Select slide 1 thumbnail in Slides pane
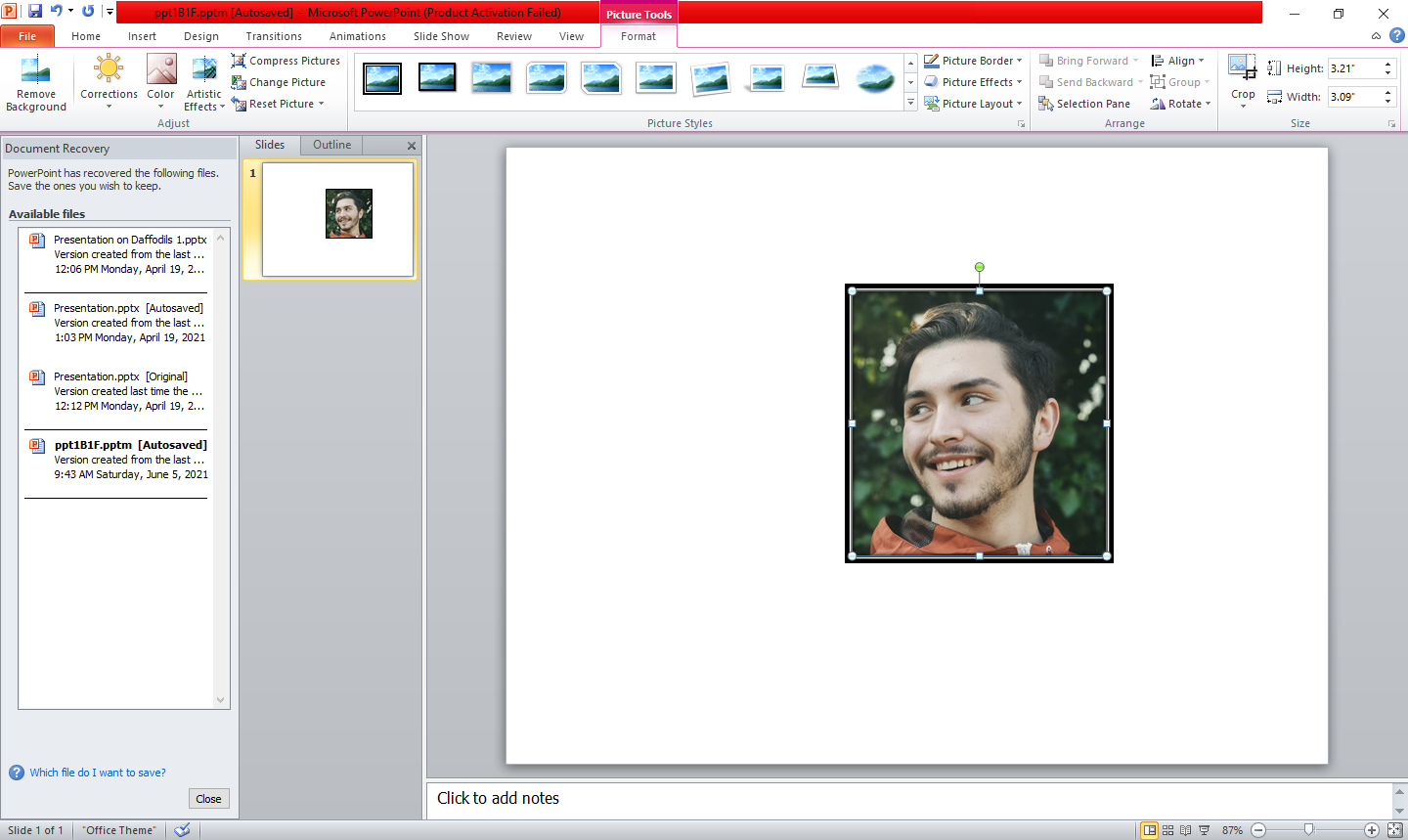The height and width of the screenshot is (840, 1408). pos(338,219)
